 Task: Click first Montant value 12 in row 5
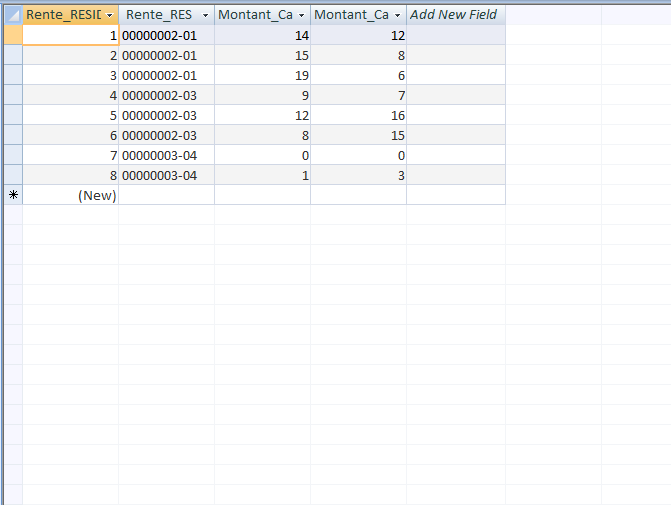tap(262, 115)
